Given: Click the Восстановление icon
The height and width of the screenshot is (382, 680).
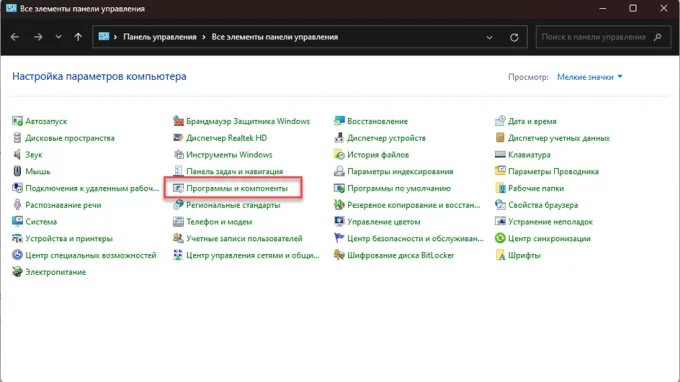Looking at the screenshot, I should (339, 121).
